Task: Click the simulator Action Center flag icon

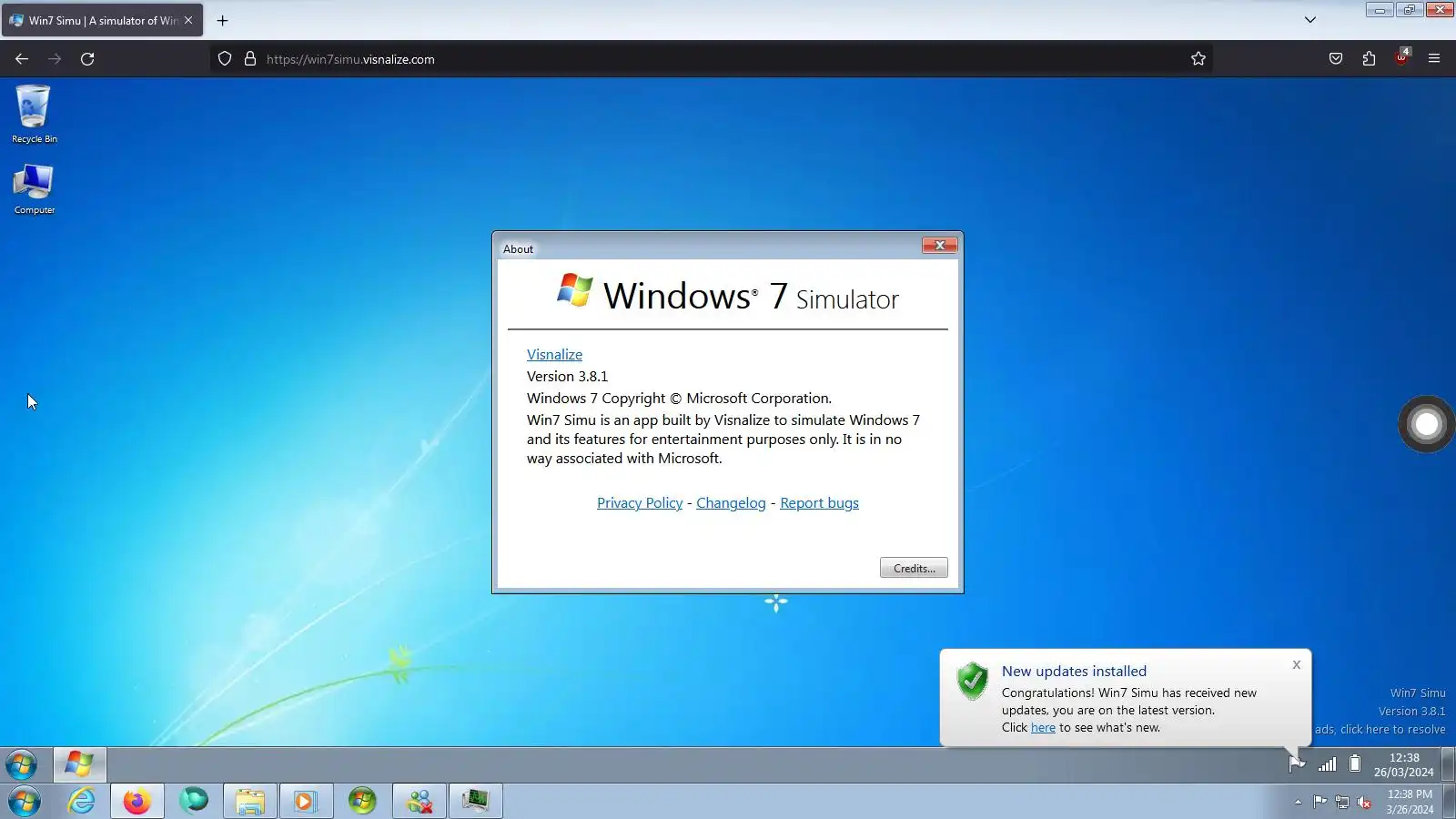Action: 1297,764
